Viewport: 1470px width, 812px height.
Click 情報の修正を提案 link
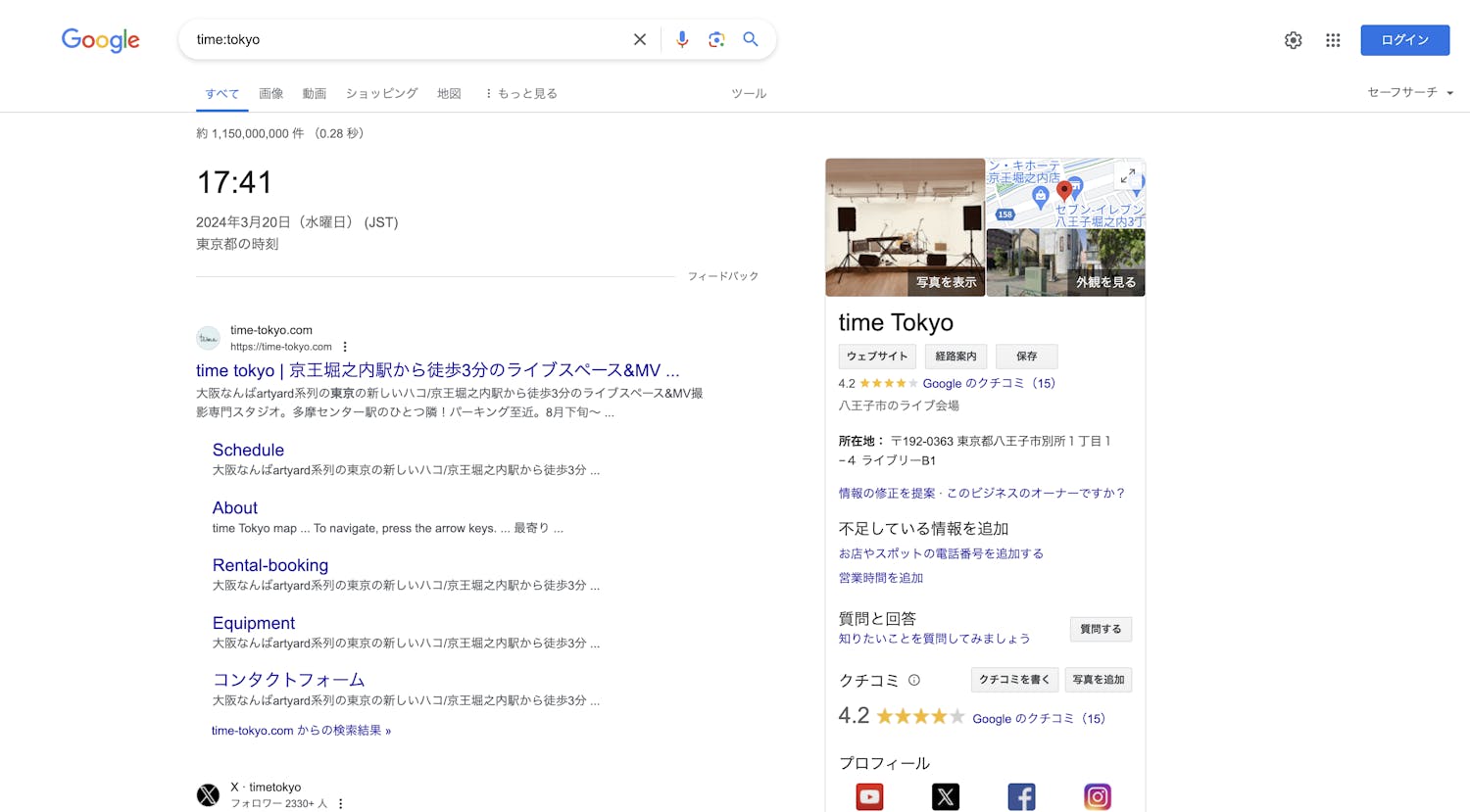(887, 494)
